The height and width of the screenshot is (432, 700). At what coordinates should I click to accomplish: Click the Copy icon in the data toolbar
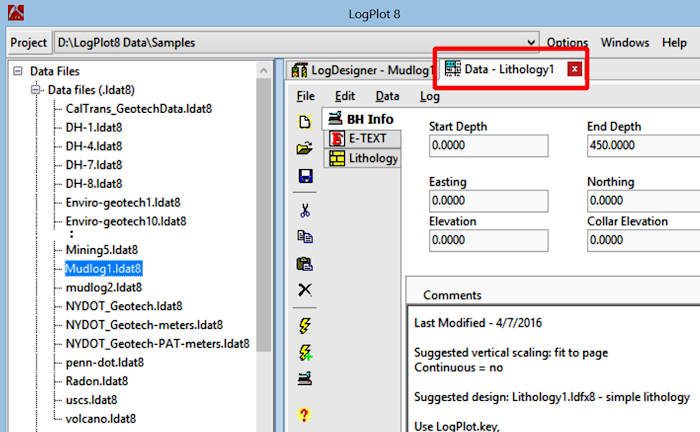[305, 237]
